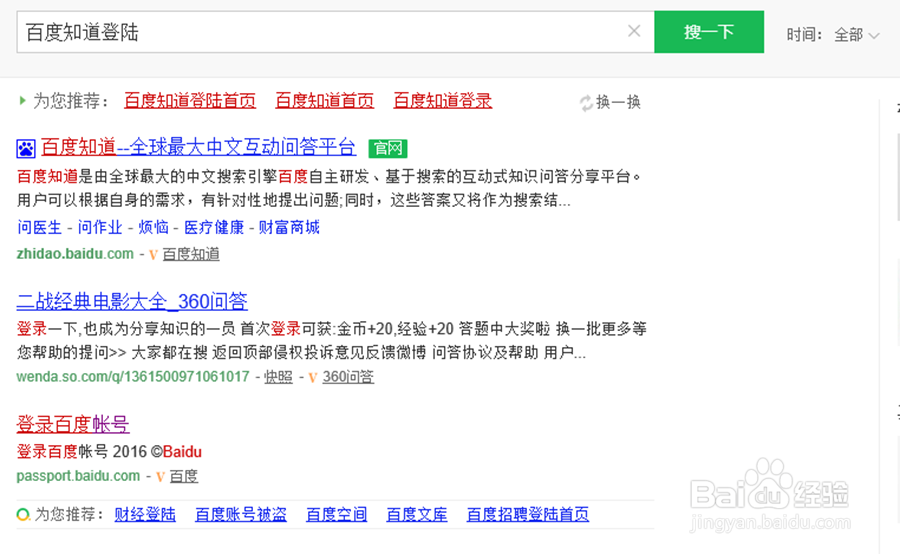Screen dimensions: 900x554
Task: Open the related search 百度空间
Action: point(336,514)
